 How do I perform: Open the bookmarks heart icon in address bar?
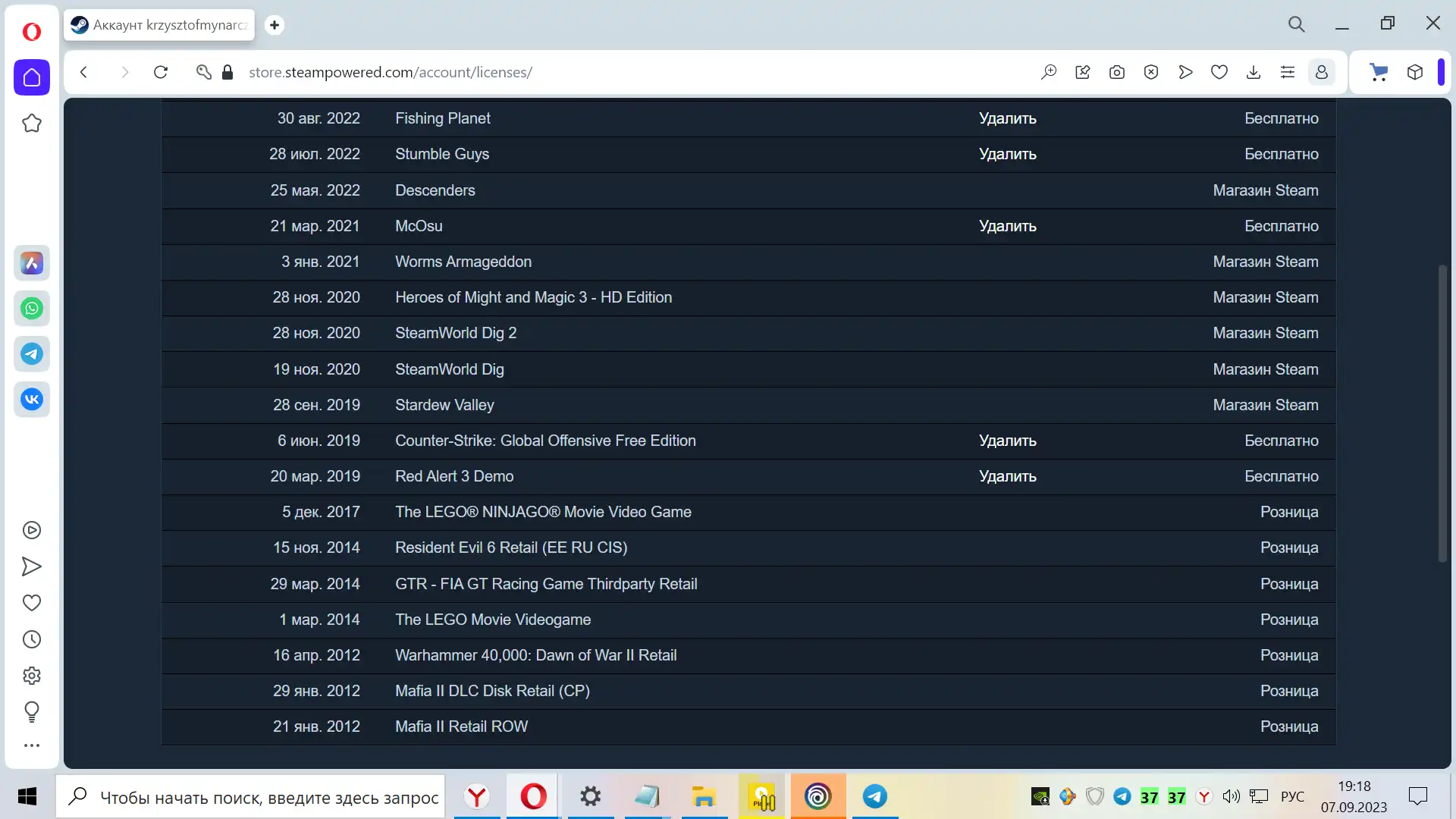pos(1219,72)
